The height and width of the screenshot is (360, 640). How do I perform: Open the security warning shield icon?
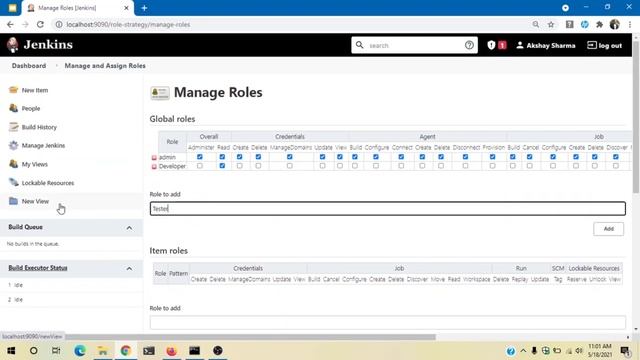pyautogui.click(x=491, y=45)
